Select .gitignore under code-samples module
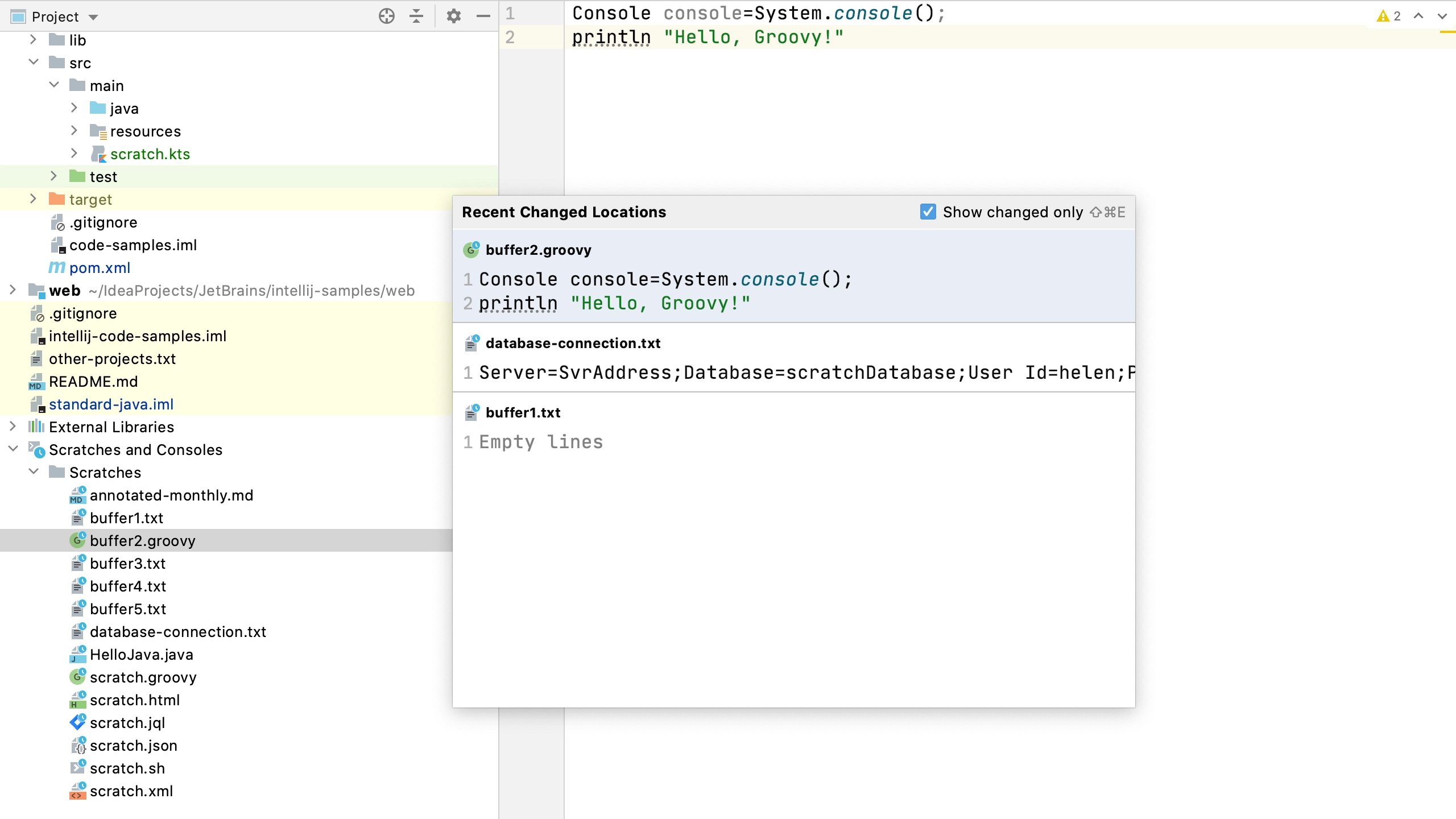This screenshot has width=1456, height=819. 103,222
